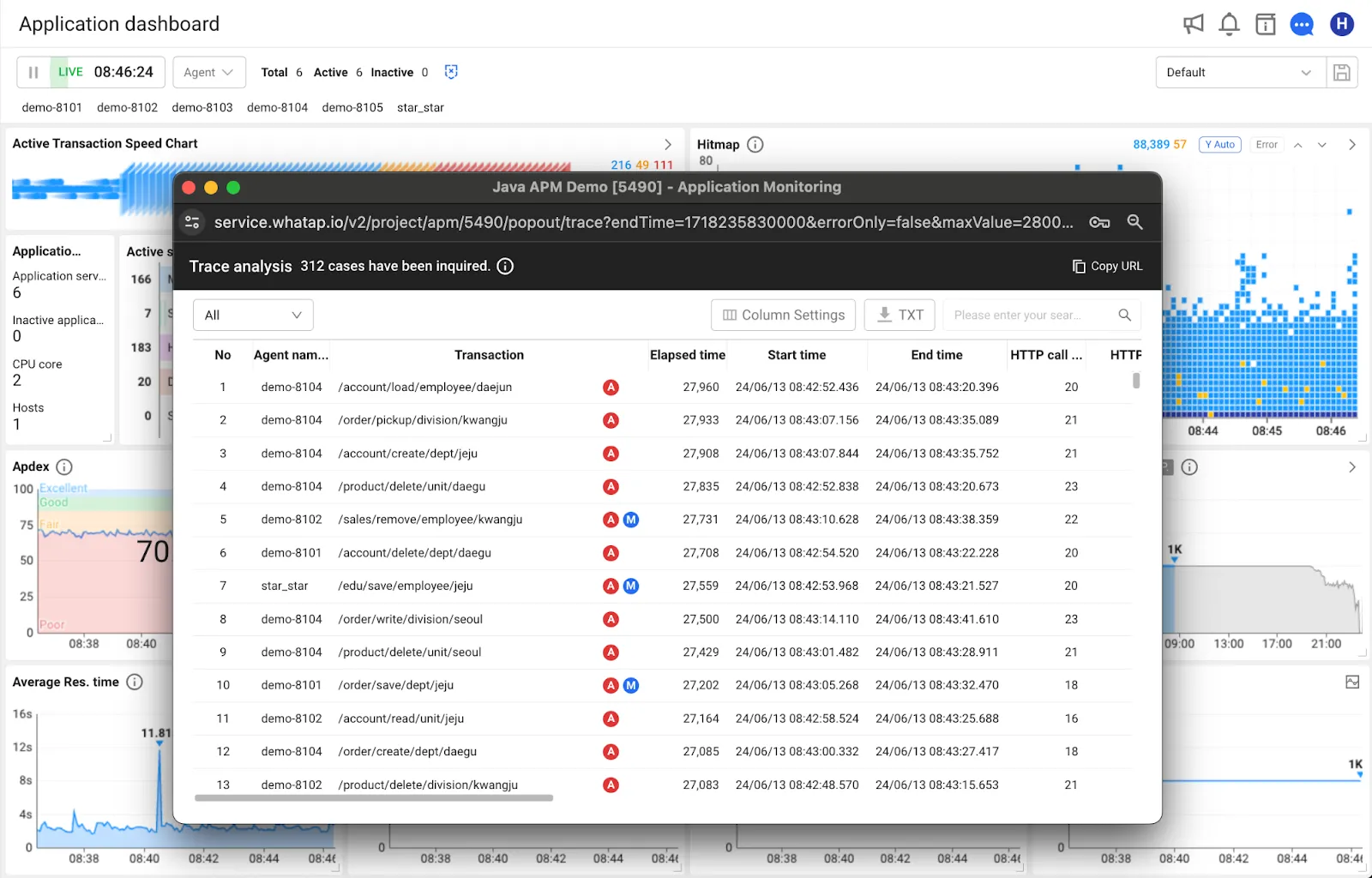Open the announcements megaphone icon
This screenshot has width=1372, height=878.
pyautogui.click(x=1194, y=24)
